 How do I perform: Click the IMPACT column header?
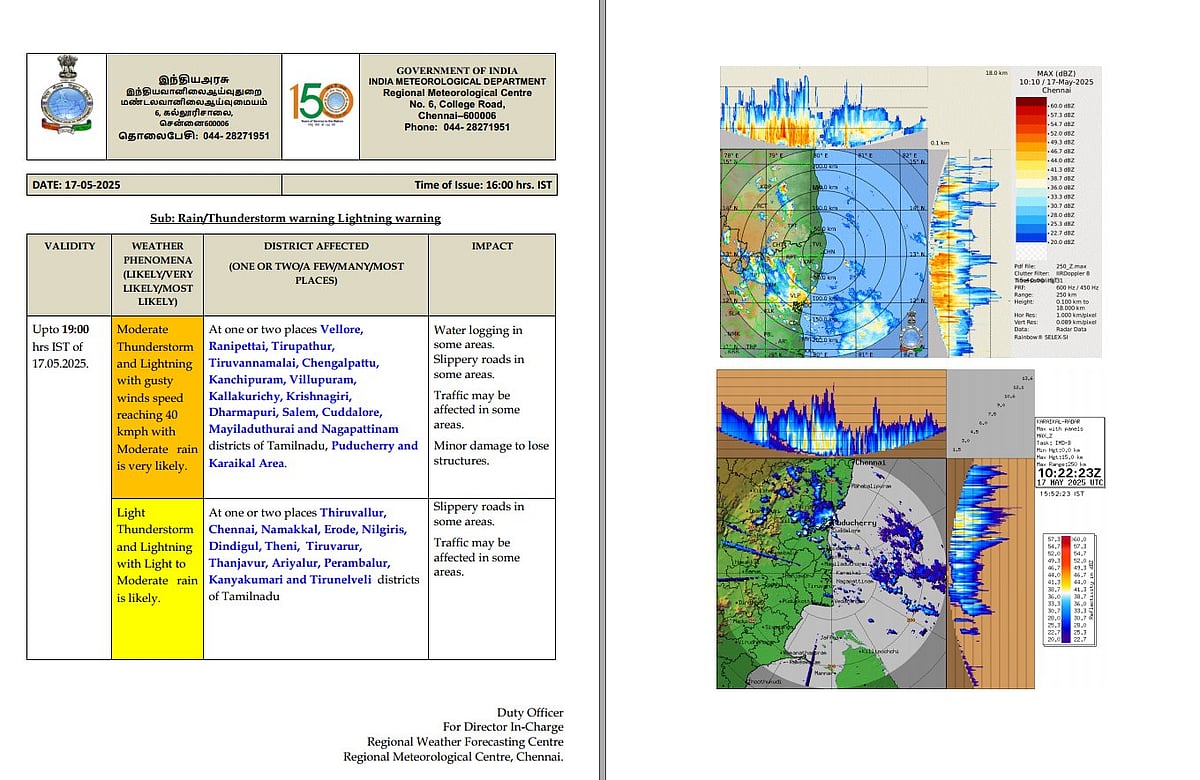492,246
